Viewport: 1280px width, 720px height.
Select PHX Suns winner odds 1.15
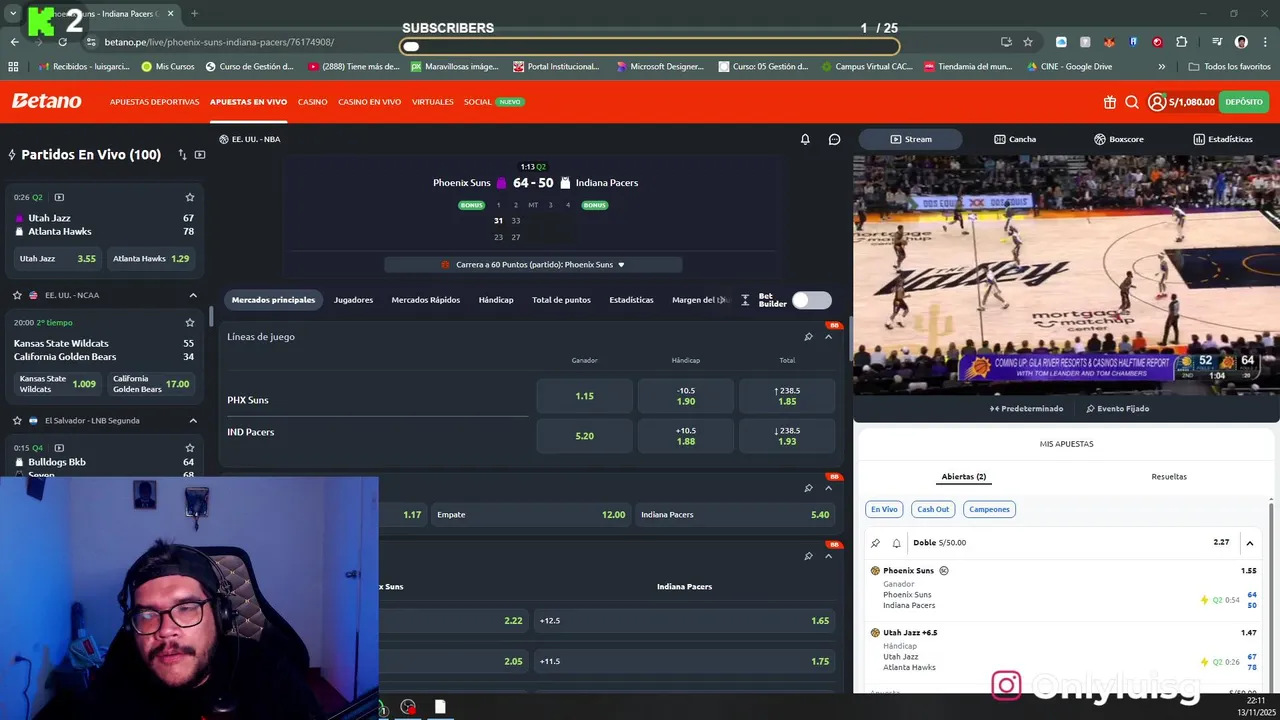point(585,396)
